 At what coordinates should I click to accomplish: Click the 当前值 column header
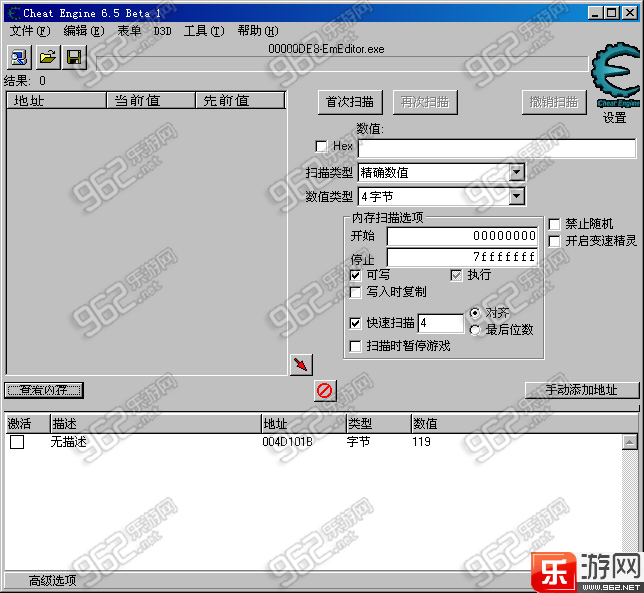pos(151,101)
